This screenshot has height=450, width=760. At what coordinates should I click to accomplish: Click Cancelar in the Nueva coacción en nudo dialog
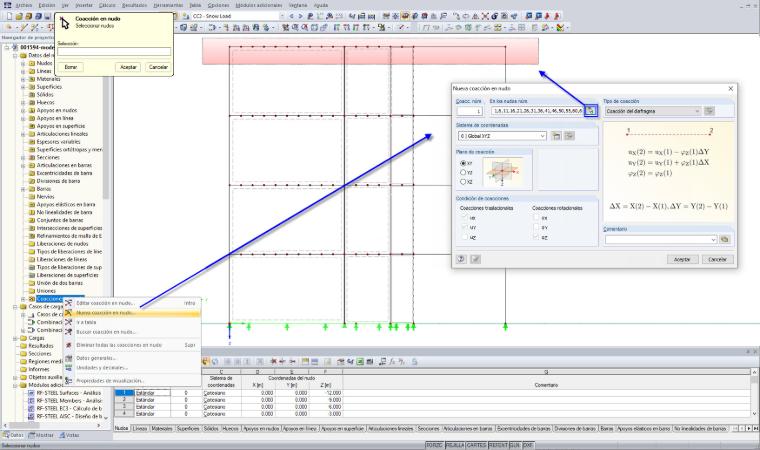[718, 259]
